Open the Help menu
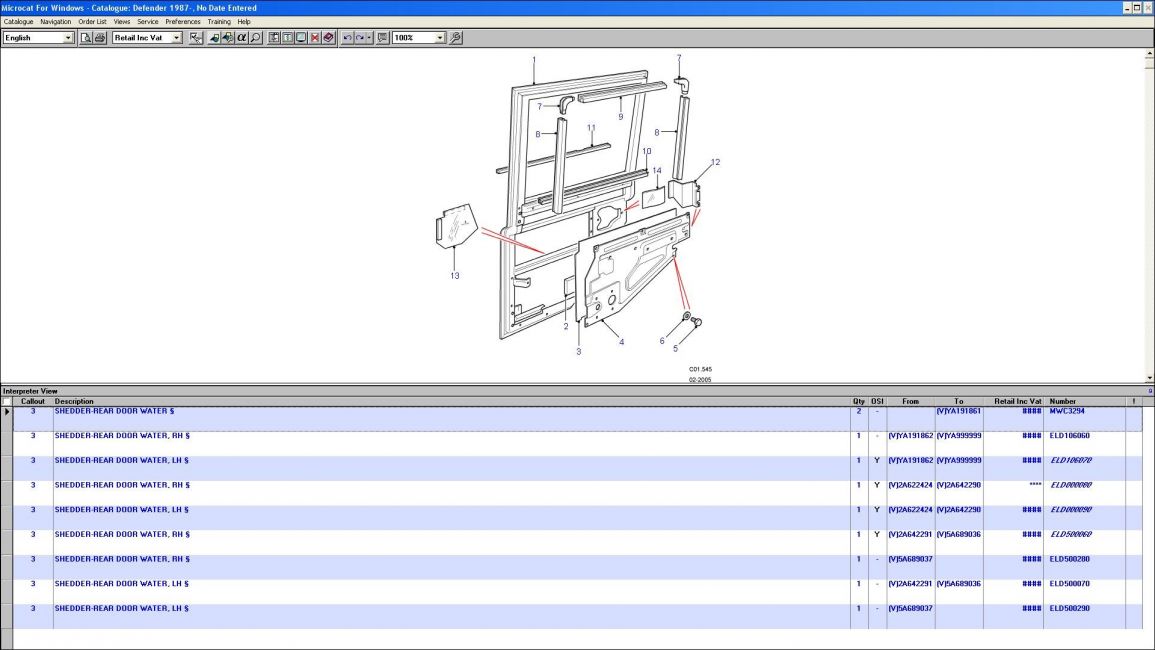The width and height of the screenshot is (1155, 650). 244,21
